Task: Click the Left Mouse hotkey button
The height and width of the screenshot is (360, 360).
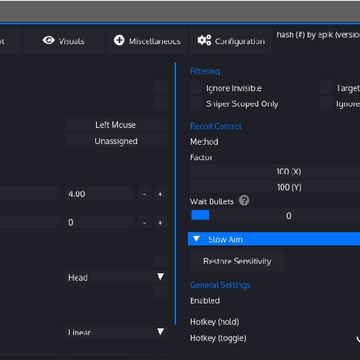Action: pyautogui.click(x=116, y=125)
